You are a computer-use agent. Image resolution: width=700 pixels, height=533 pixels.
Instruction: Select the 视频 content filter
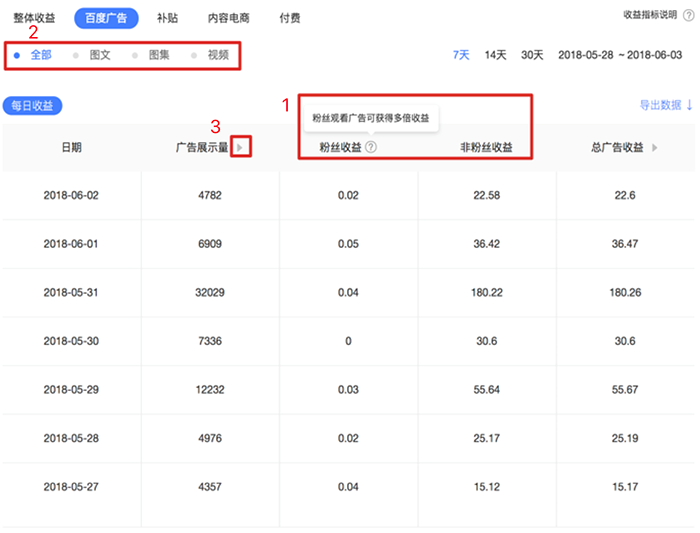click(217, 55)
